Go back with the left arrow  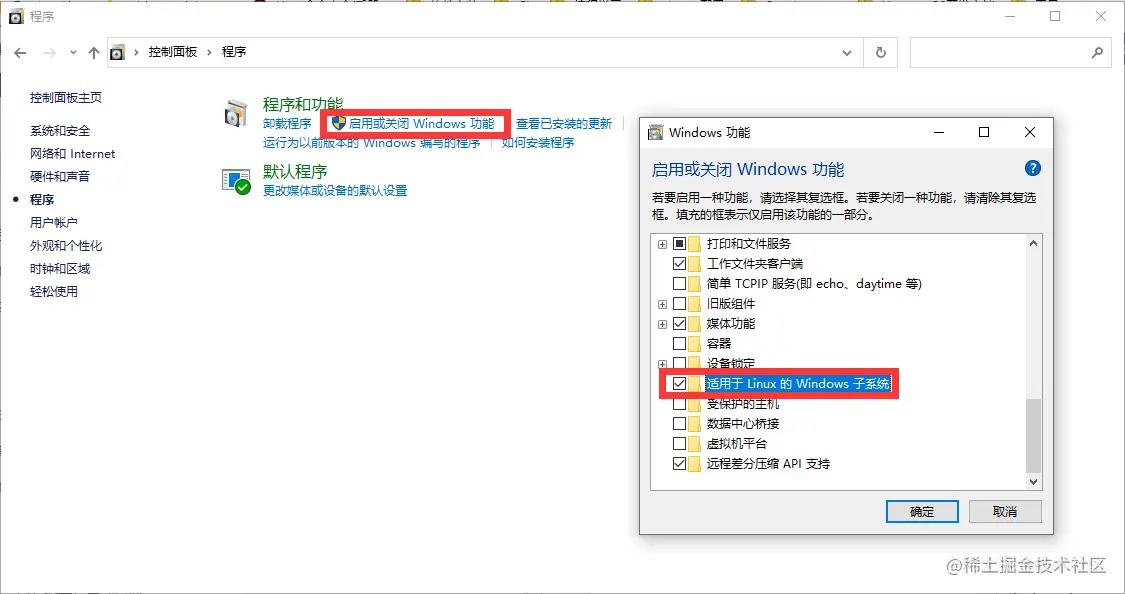tap(20, 52)
